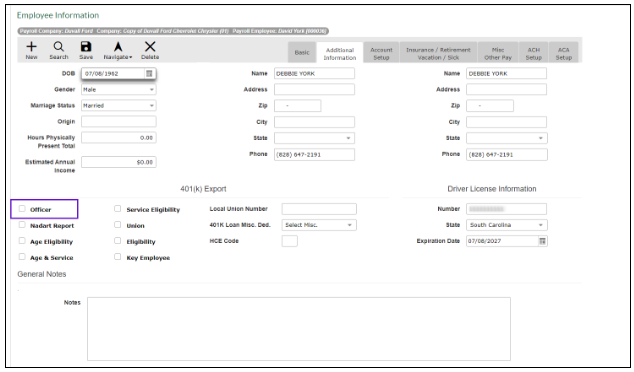This screenshot has height=372, width=634.
Task: Tick the Service Eligibility checkbox
Action: (x=117, y=209)
